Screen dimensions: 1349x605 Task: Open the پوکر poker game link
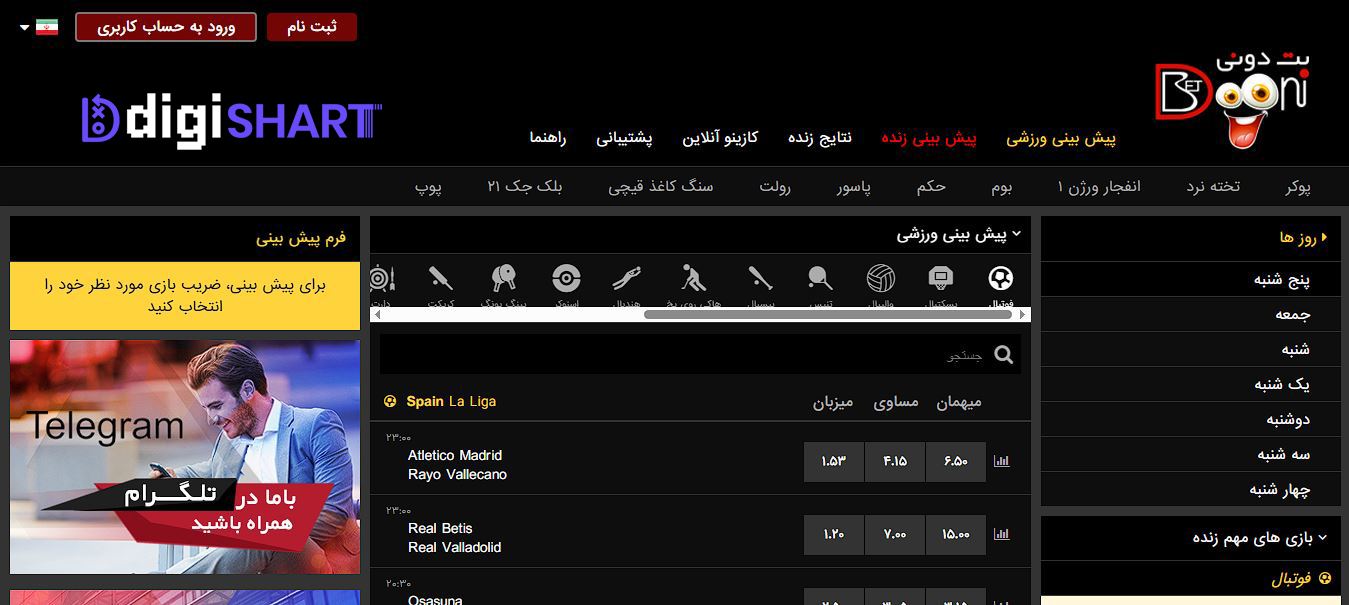(1298, 187)
